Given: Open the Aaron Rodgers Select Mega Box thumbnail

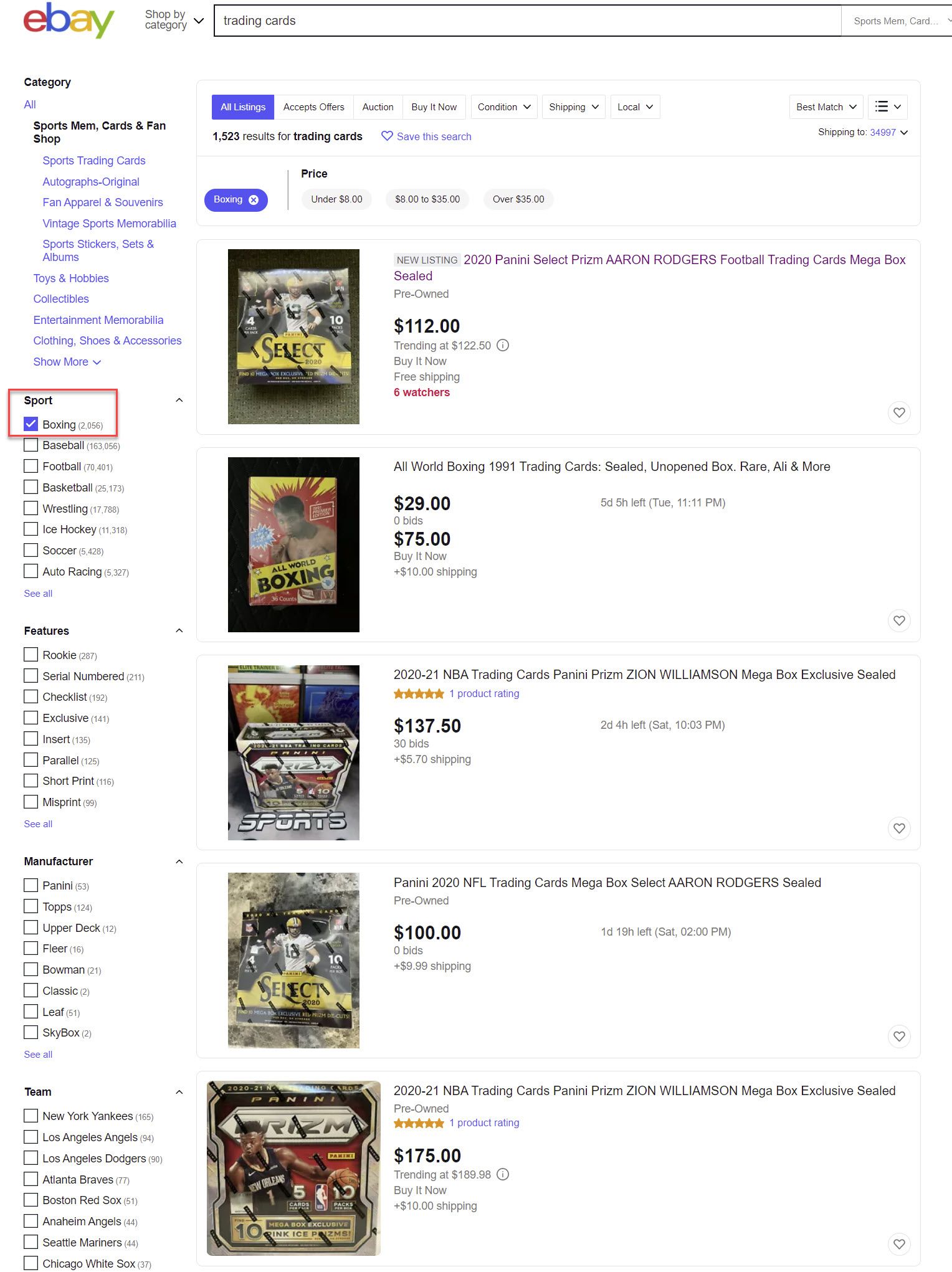Looking at the screenshot, I should point(293,336).
